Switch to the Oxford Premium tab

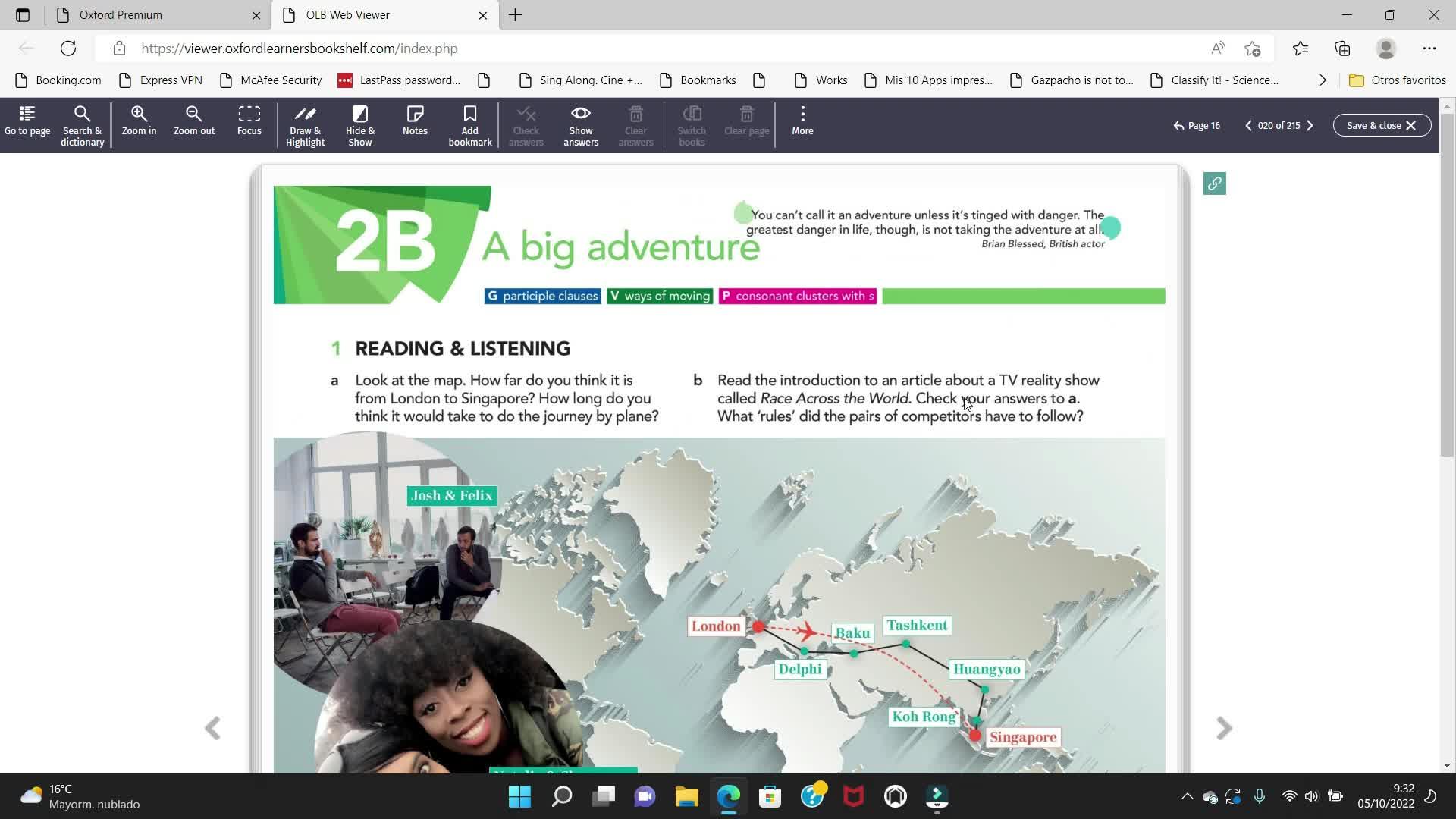[x=121, y=15]
